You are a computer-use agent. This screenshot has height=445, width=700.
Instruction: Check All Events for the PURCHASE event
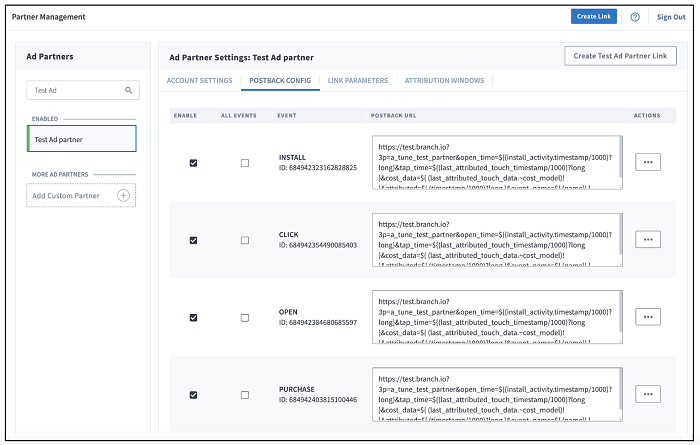(x=245, y=395)
